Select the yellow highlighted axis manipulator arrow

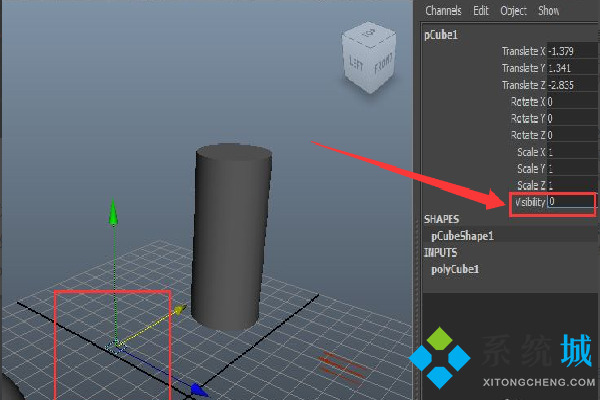pos(178,311)
